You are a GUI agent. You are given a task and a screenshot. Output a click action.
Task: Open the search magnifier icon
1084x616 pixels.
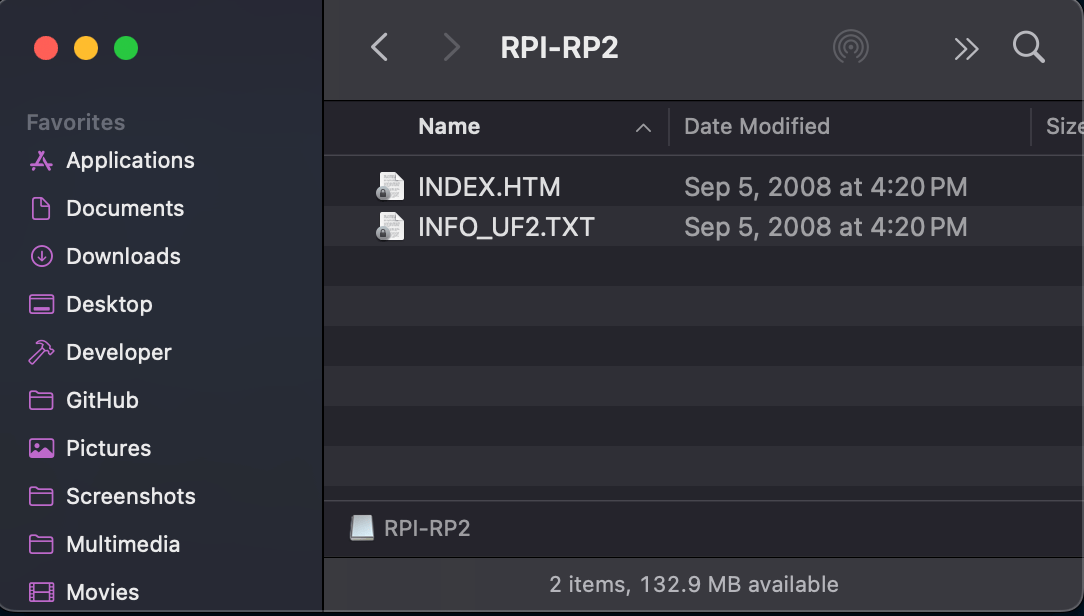click(1028, 47)
